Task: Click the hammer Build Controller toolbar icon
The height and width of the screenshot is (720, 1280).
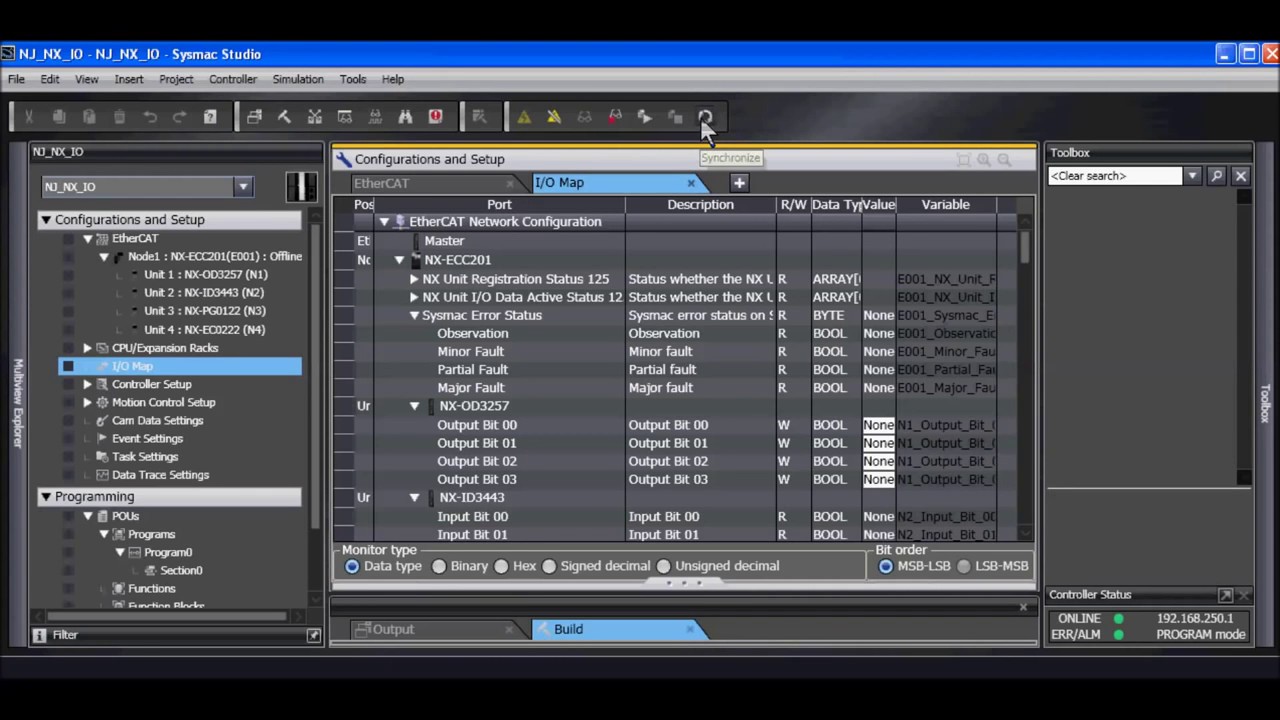Action: tap(285, 117)
